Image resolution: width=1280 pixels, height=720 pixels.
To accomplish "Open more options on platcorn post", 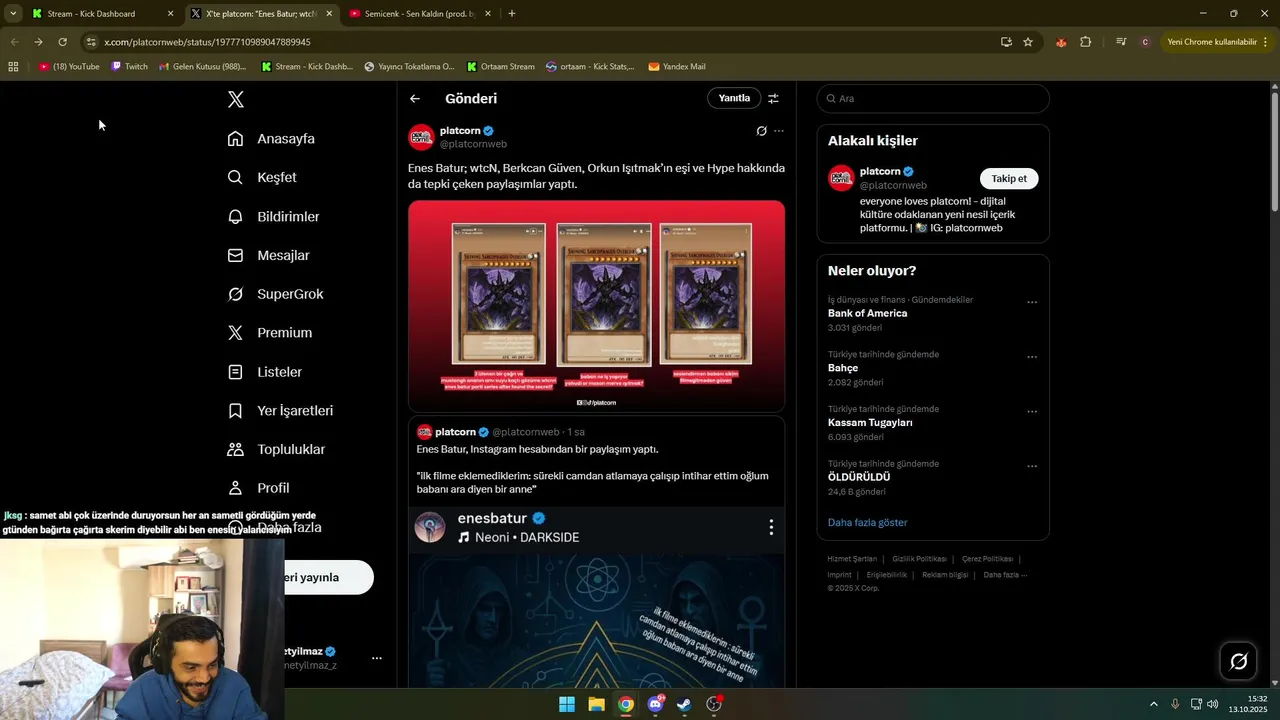I will 779,131.
